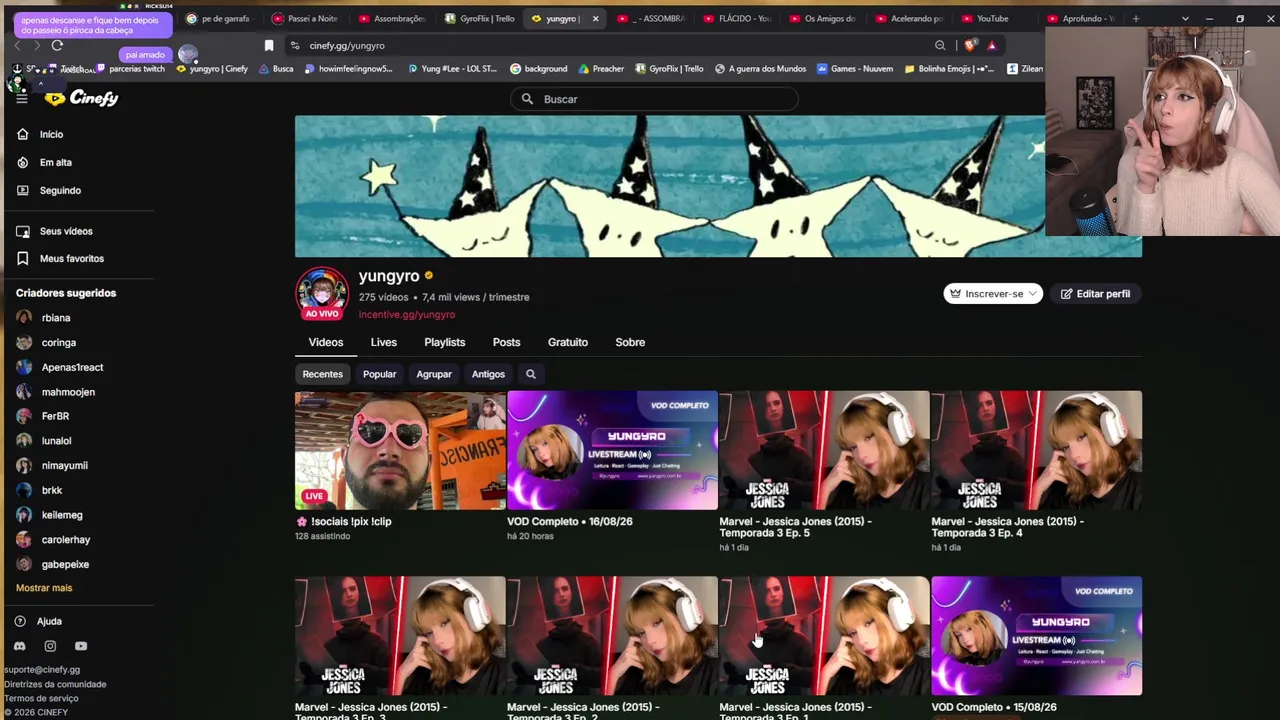Image resolution: width=1280 pixels, height=720 pixels.
Task: Open the A guerra dos Mundos bookmark
Action: 760,69
